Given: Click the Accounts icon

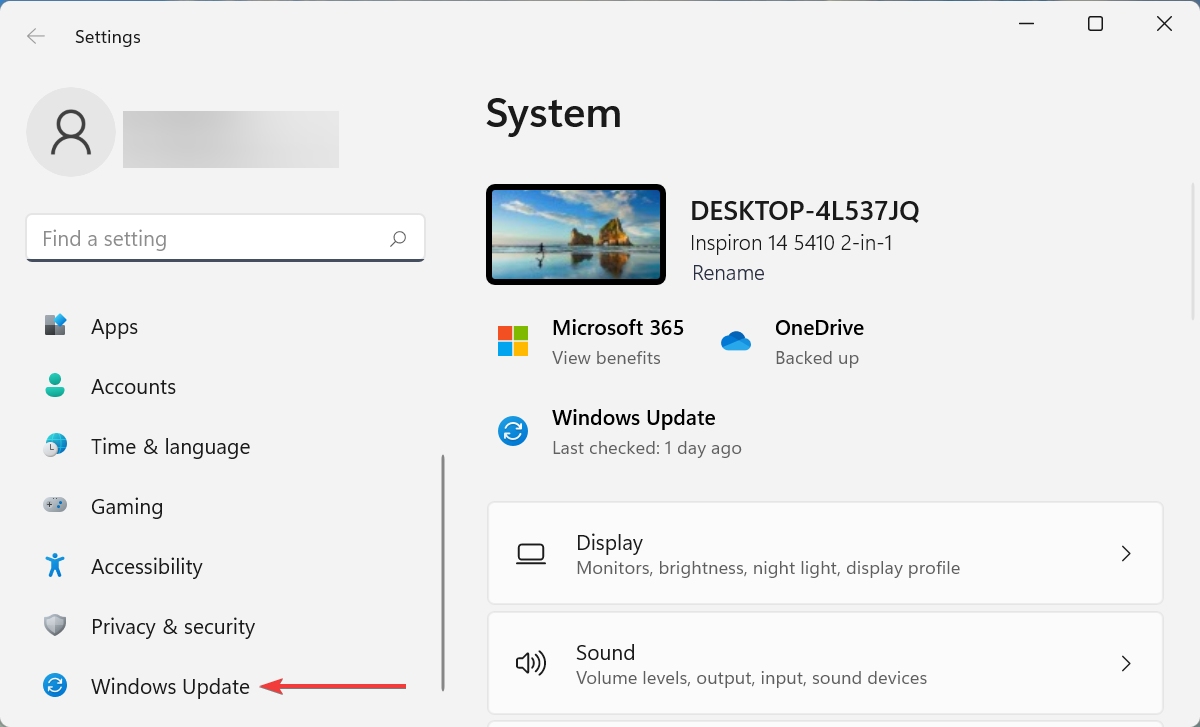Looking at the screenshot, I should tap(55, 386).
